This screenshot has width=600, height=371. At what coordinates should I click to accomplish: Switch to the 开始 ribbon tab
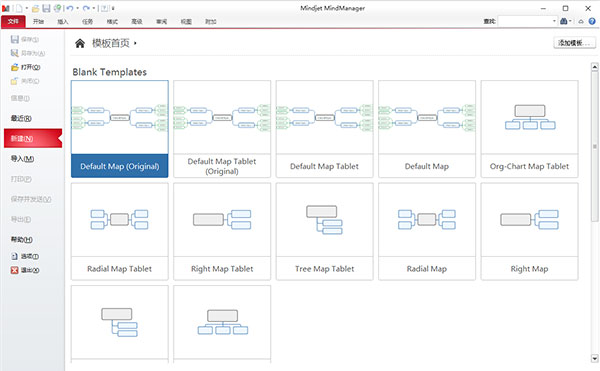38,21
